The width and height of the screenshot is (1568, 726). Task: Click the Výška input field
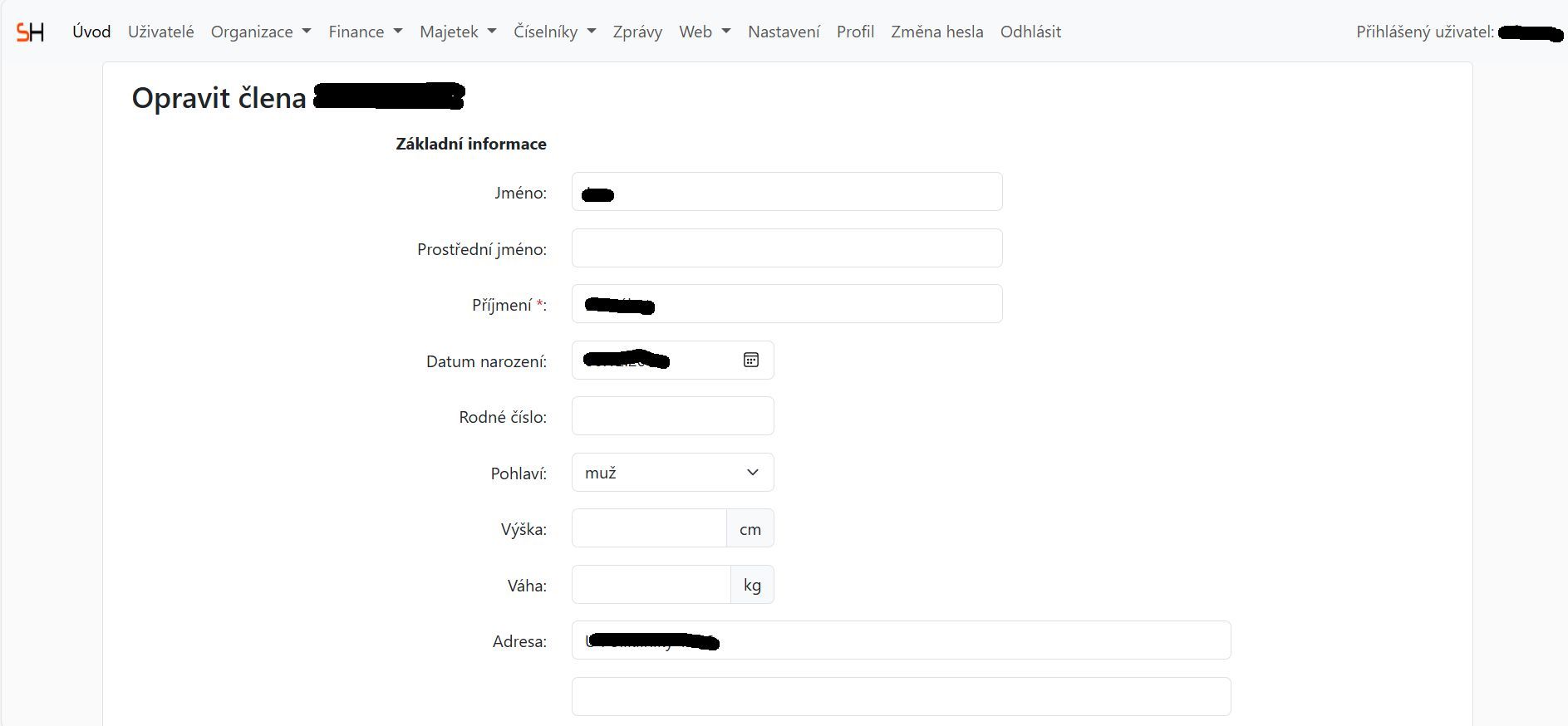(649, 528)
